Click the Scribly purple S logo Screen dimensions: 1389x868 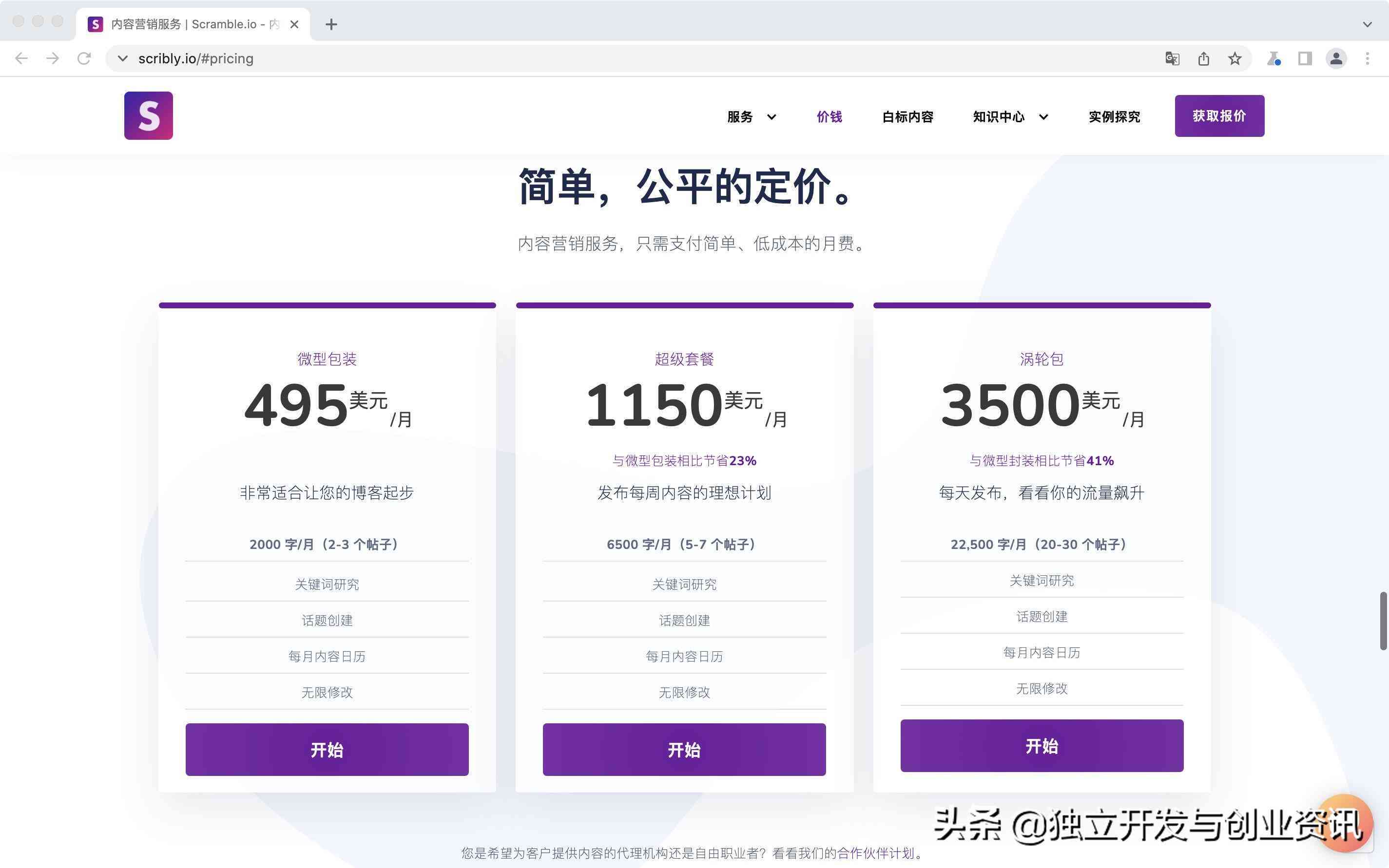pyautogui.click(x=148, y=115)
